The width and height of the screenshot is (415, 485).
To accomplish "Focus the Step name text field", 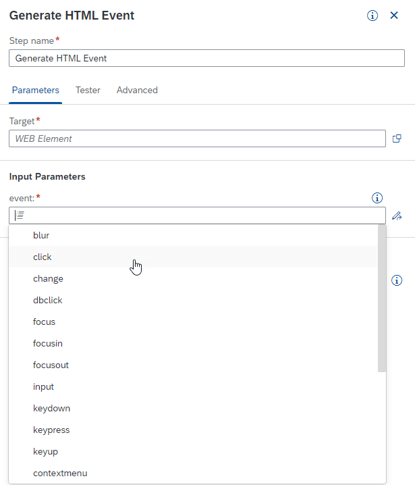I will (x=207, y=58).
